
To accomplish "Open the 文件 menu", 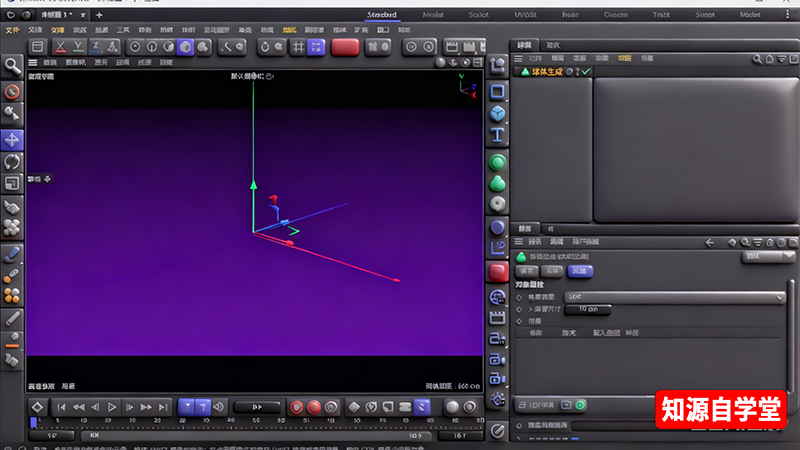I will (x=12, y=30).
